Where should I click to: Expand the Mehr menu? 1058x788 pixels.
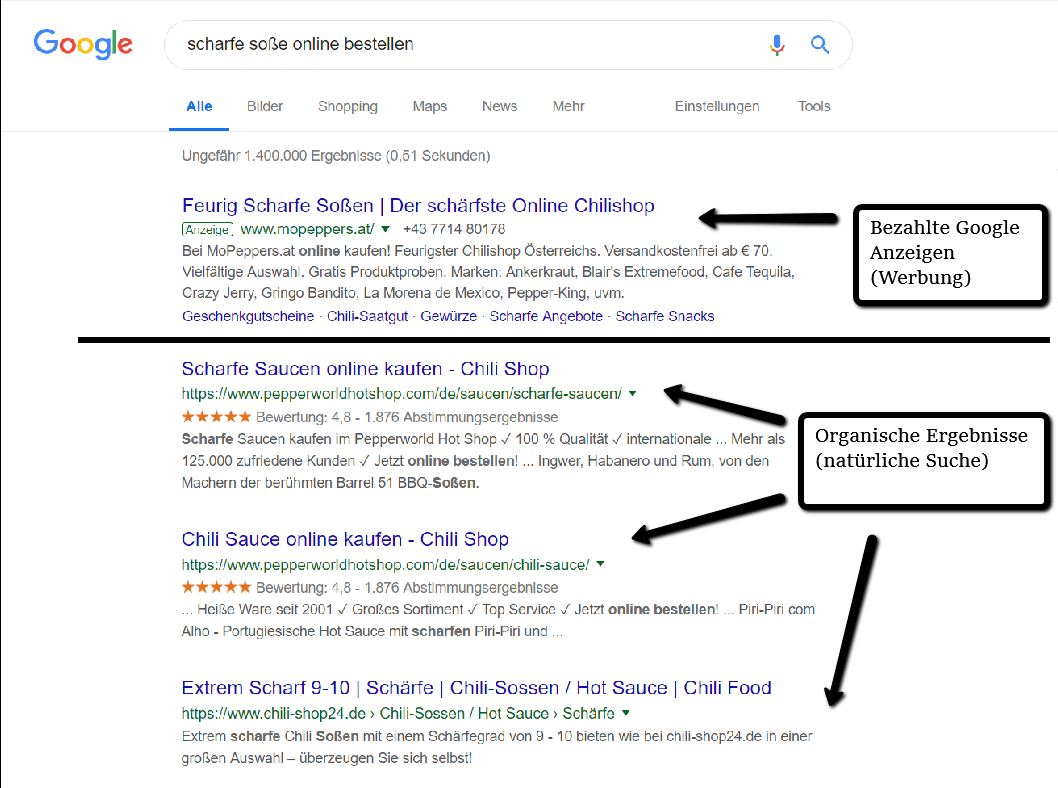[569, 106]
